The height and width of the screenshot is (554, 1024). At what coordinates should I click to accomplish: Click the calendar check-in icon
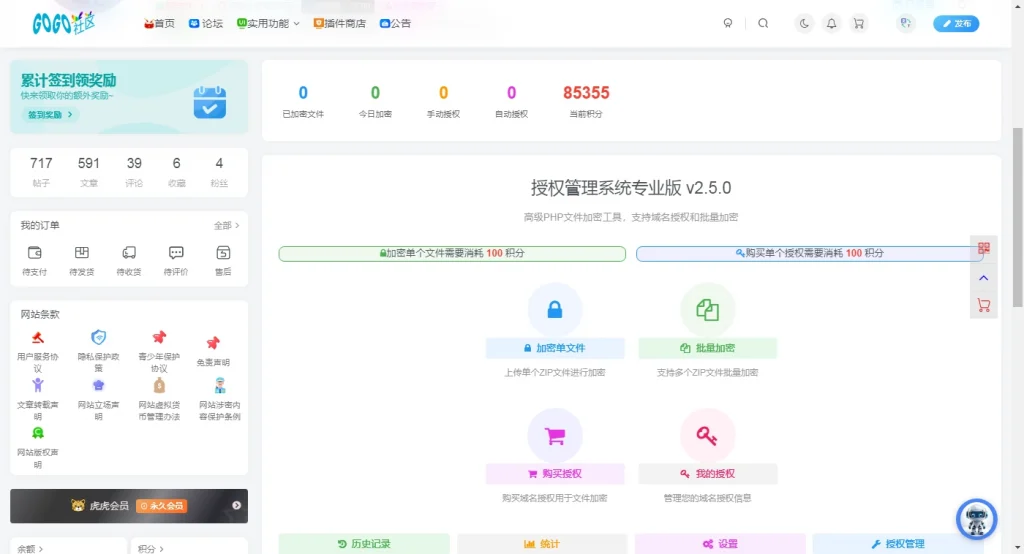210,102
